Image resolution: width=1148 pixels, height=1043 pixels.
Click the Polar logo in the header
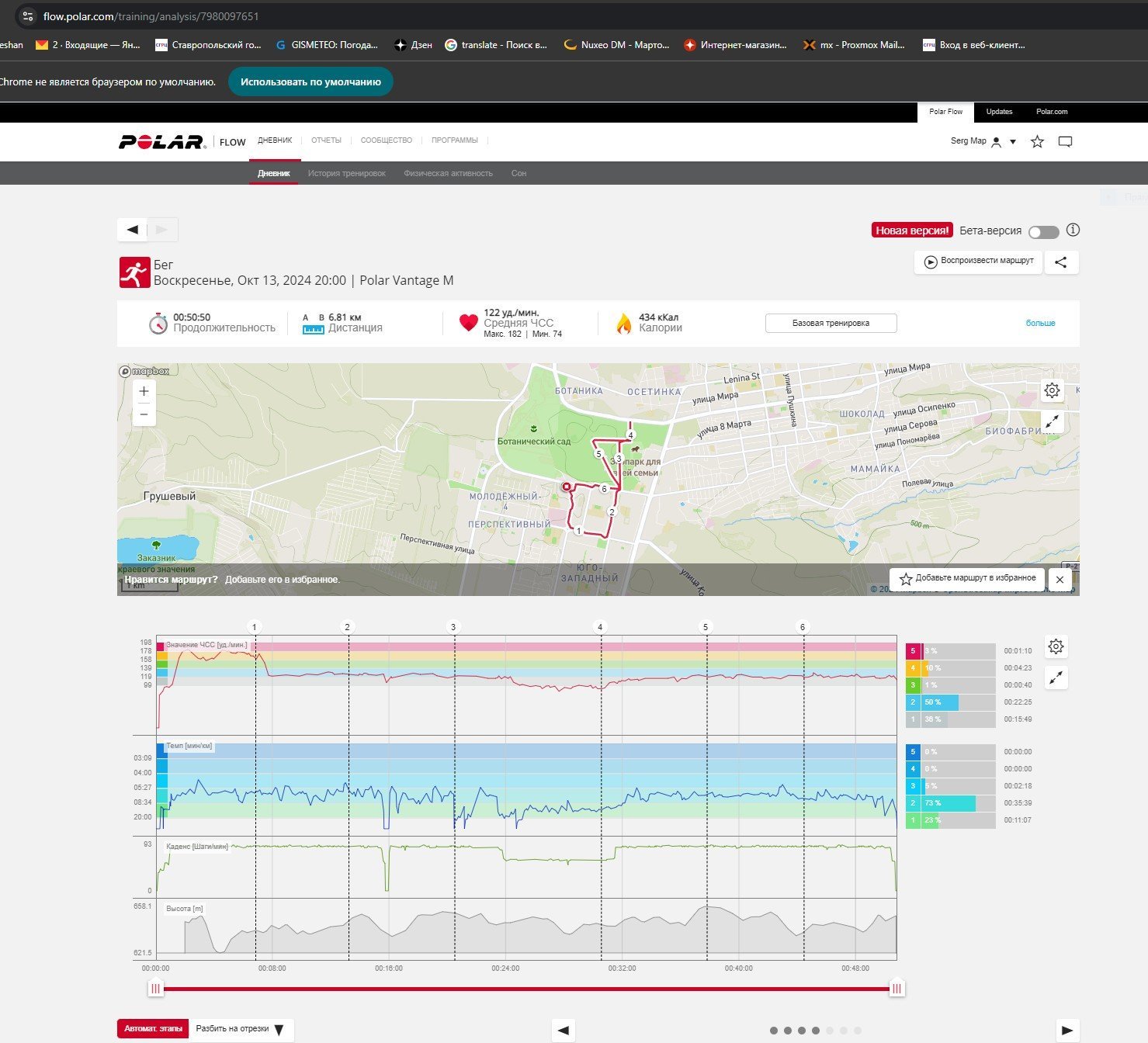(162, 142)
